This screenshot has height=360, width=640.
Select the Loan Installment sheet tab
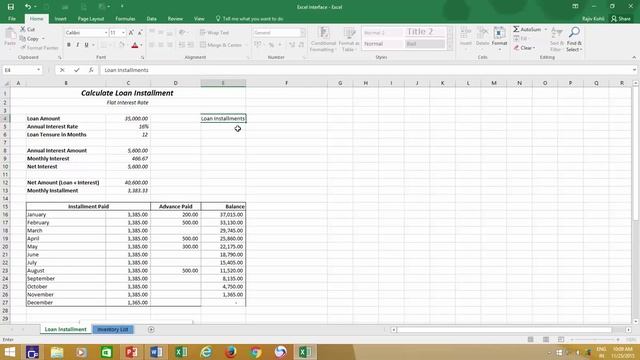[x=65, y=329]
